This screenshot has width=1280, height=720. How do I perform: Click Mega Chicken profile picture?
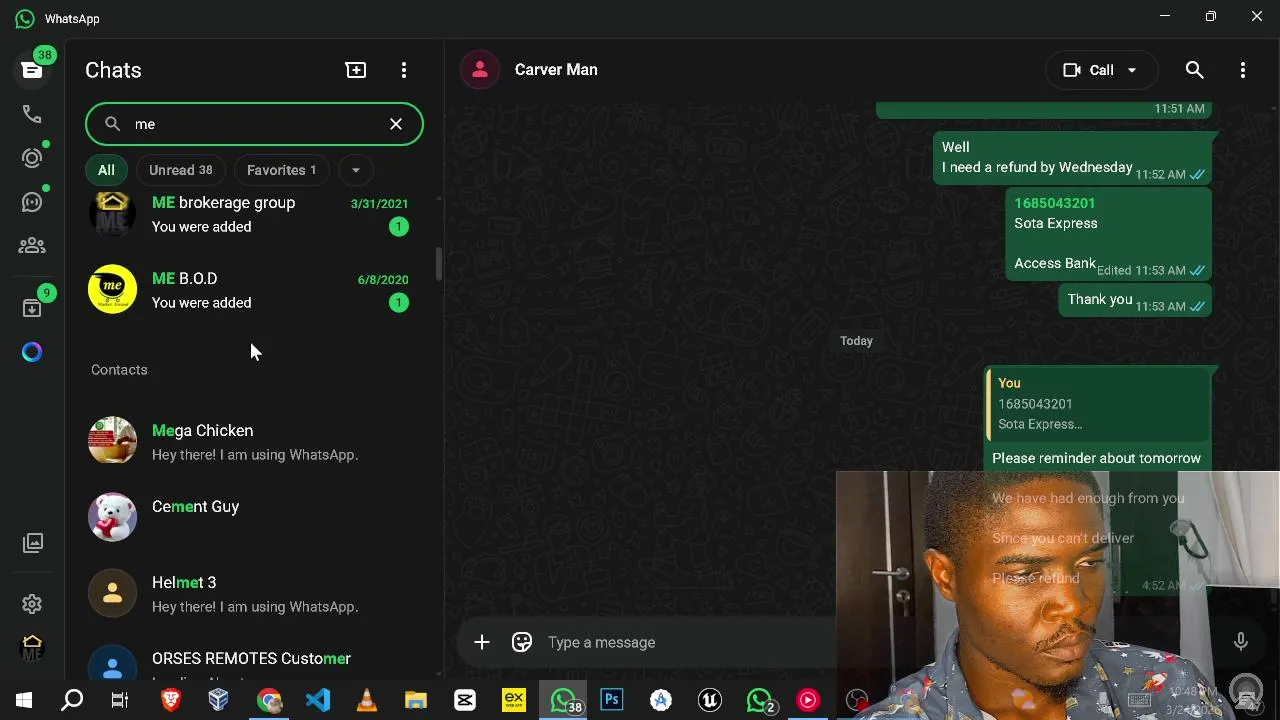point(113,441)
